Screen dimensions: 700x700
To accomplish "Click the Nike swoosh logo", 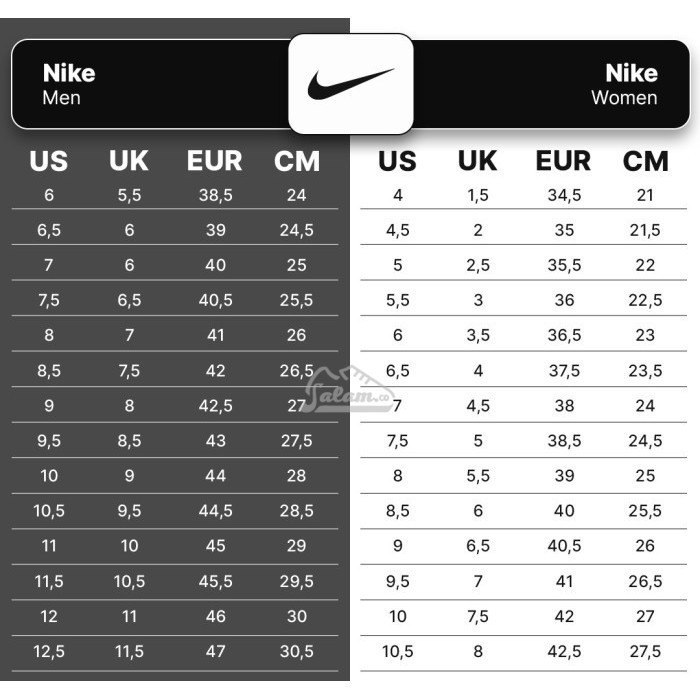I will [350, 84].
